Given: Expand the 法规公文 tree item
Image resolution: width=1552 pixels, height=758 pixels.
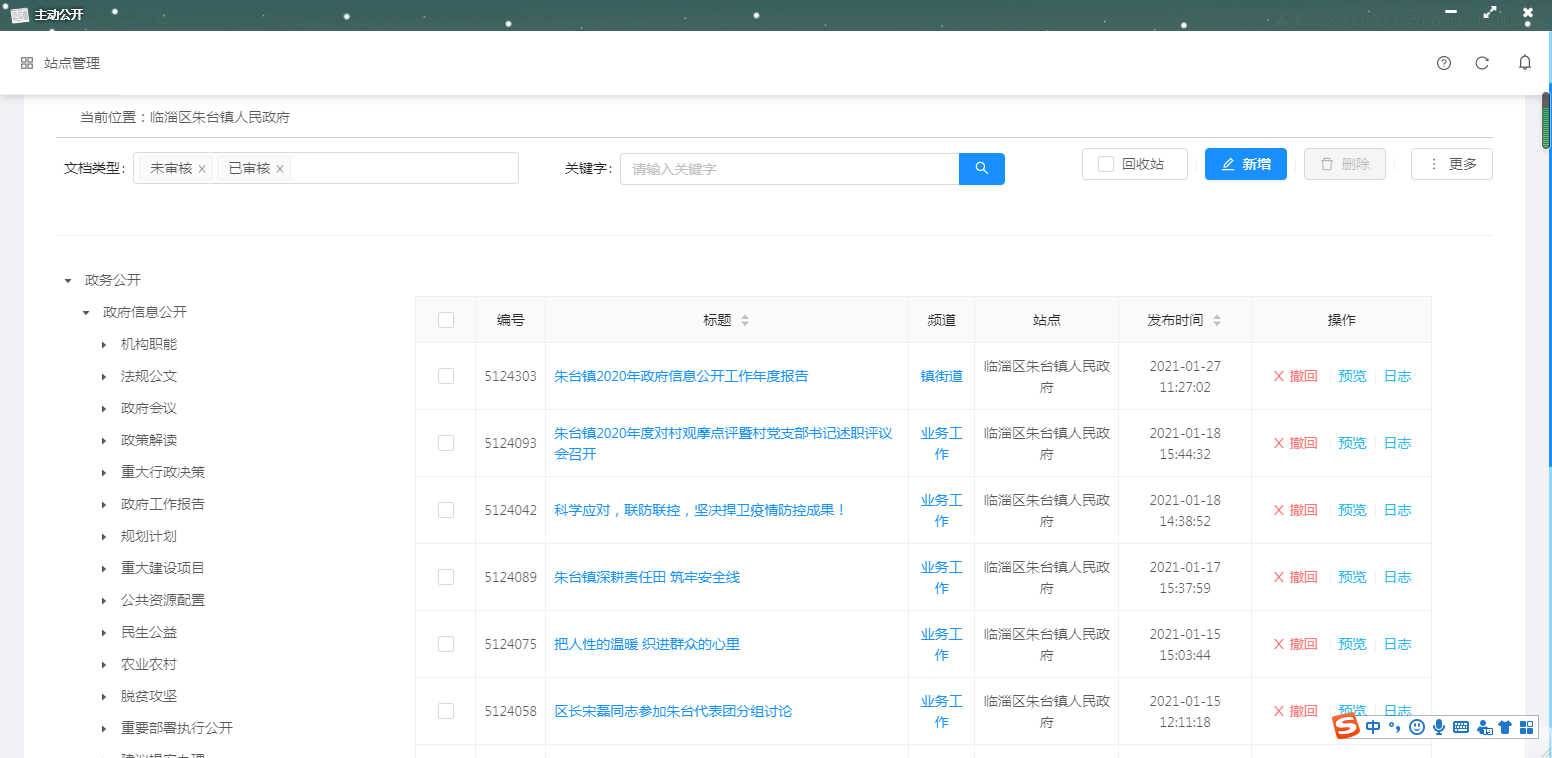Looking at the screenshot, I should [x=104, y=376].
